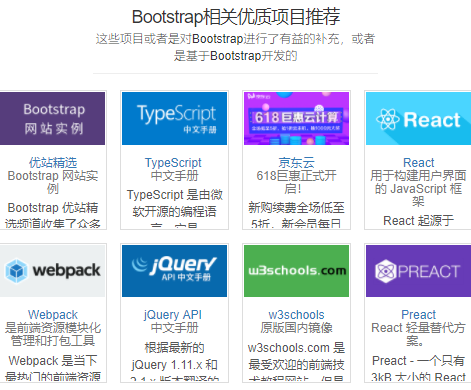Open the w3schools.com green thumbnail

pyautogui.click(x=296, y=271)
